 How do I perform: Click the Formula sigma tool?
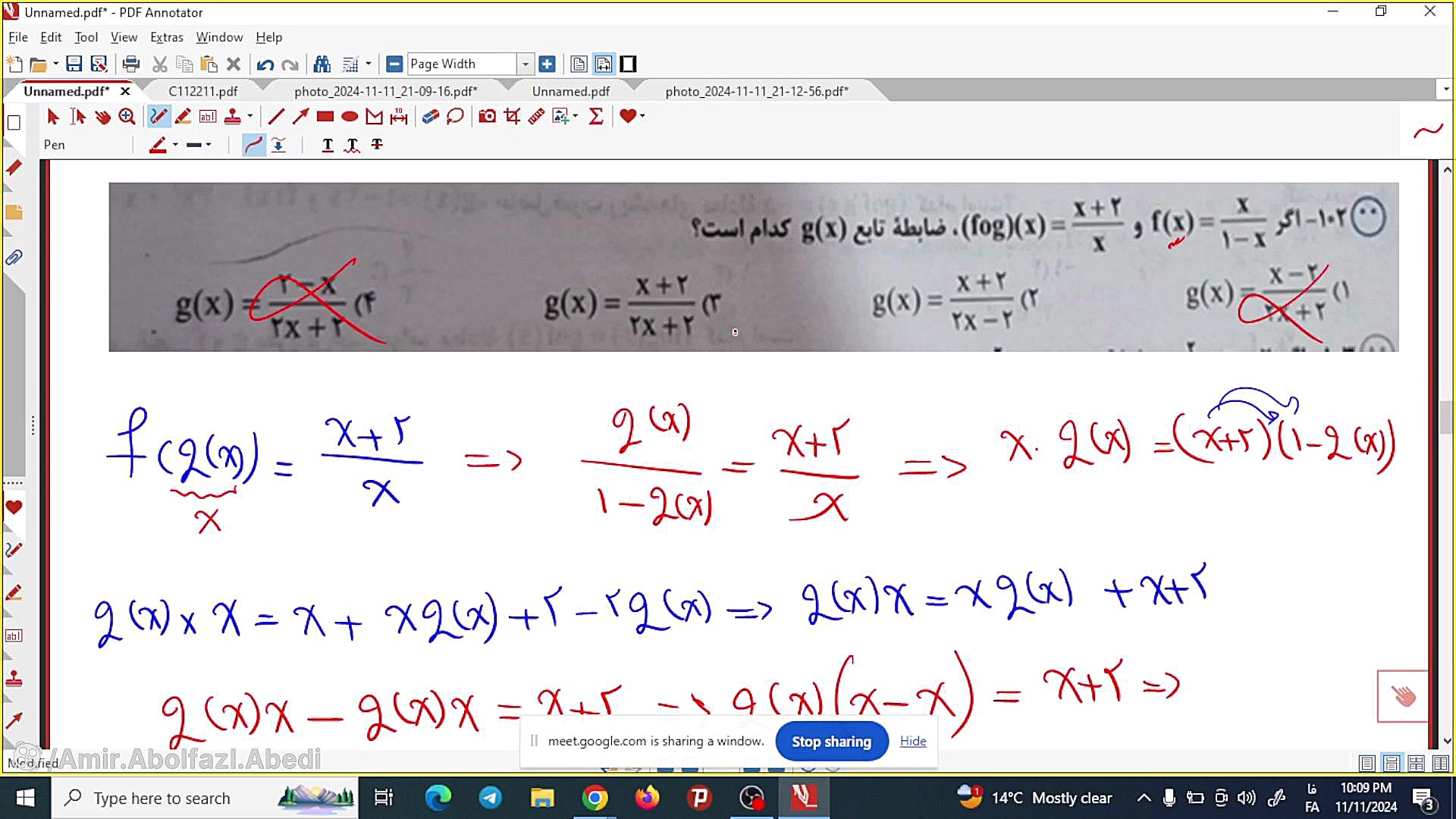click(x=596, y=116)
